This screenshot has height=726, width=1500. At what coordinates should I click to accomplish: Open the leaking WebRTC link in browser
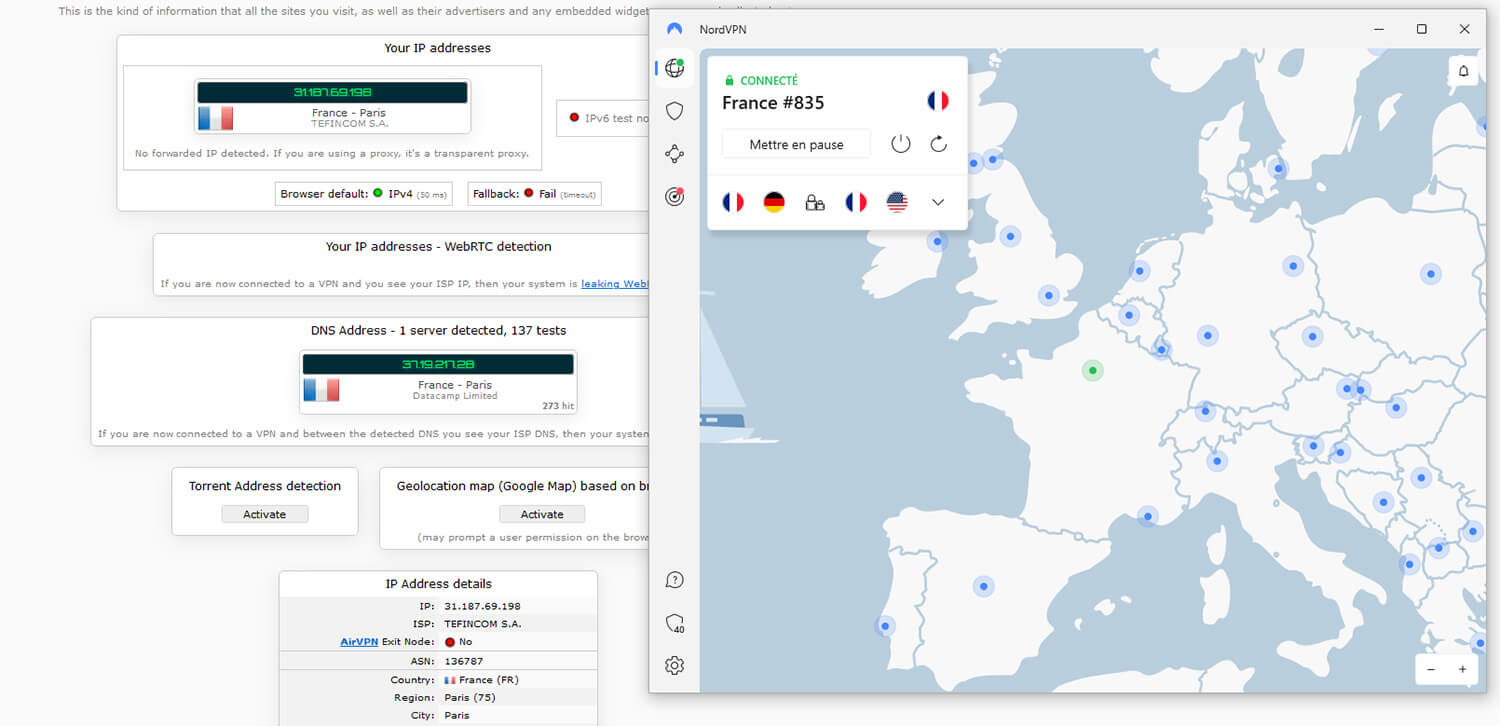[615, 284]
